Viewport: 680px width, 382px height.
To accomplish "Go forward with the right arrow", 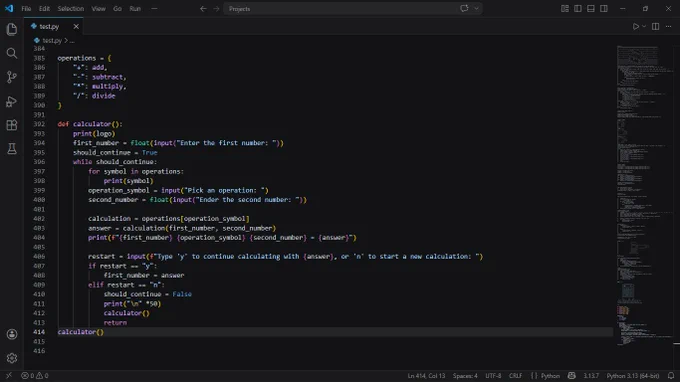I will click(216, 9).
